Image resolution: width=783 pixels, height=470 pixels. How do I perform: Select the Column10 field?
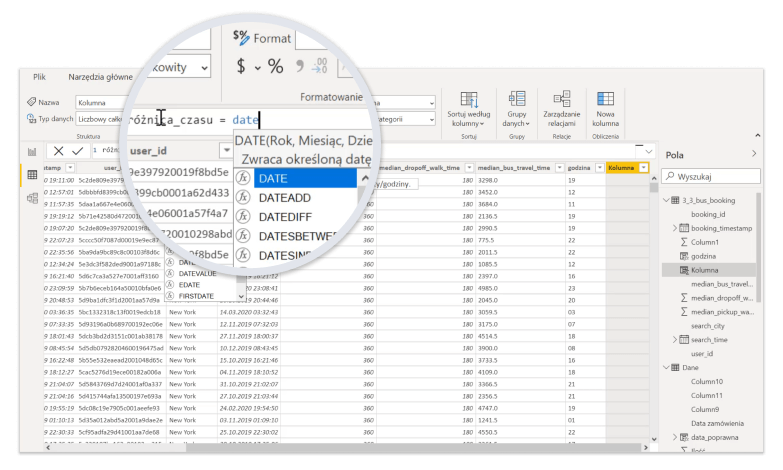coord(707,382)
